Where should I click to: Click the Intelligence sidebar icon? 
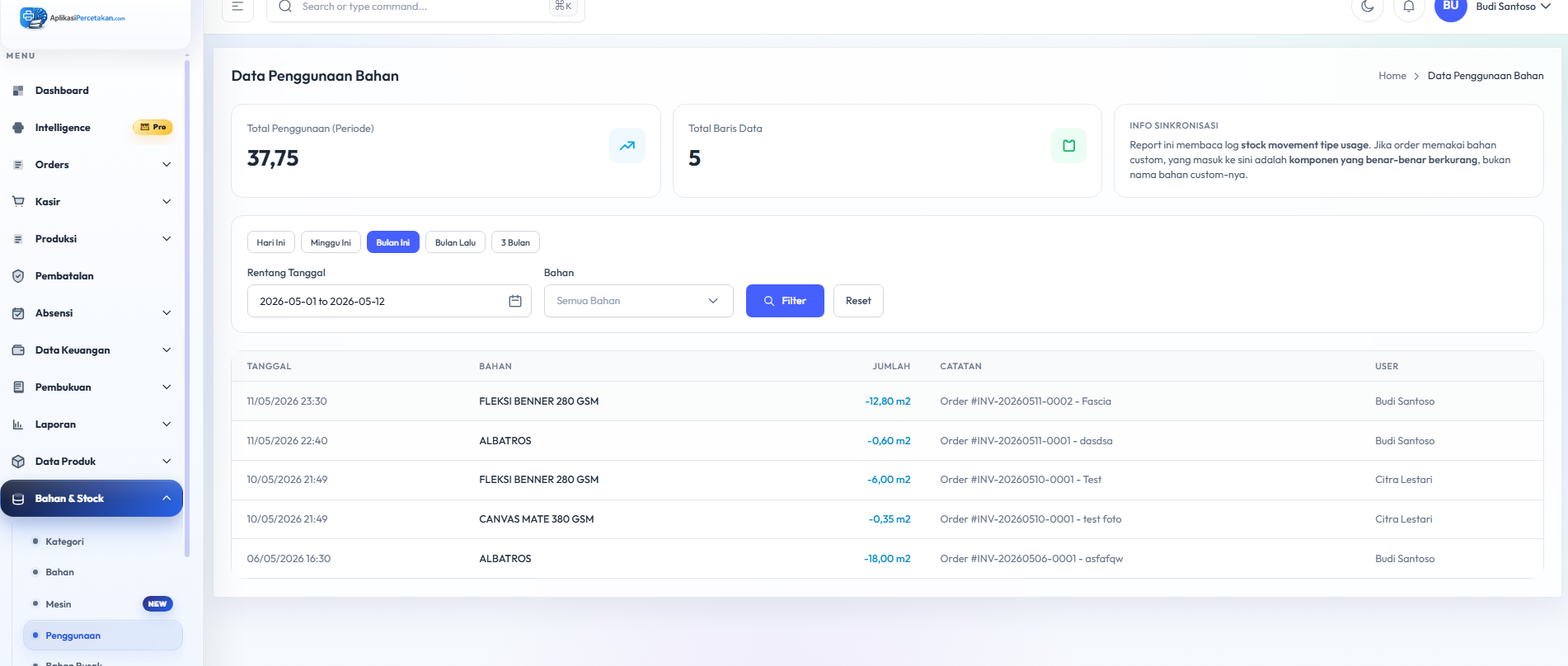click(18, 128)
